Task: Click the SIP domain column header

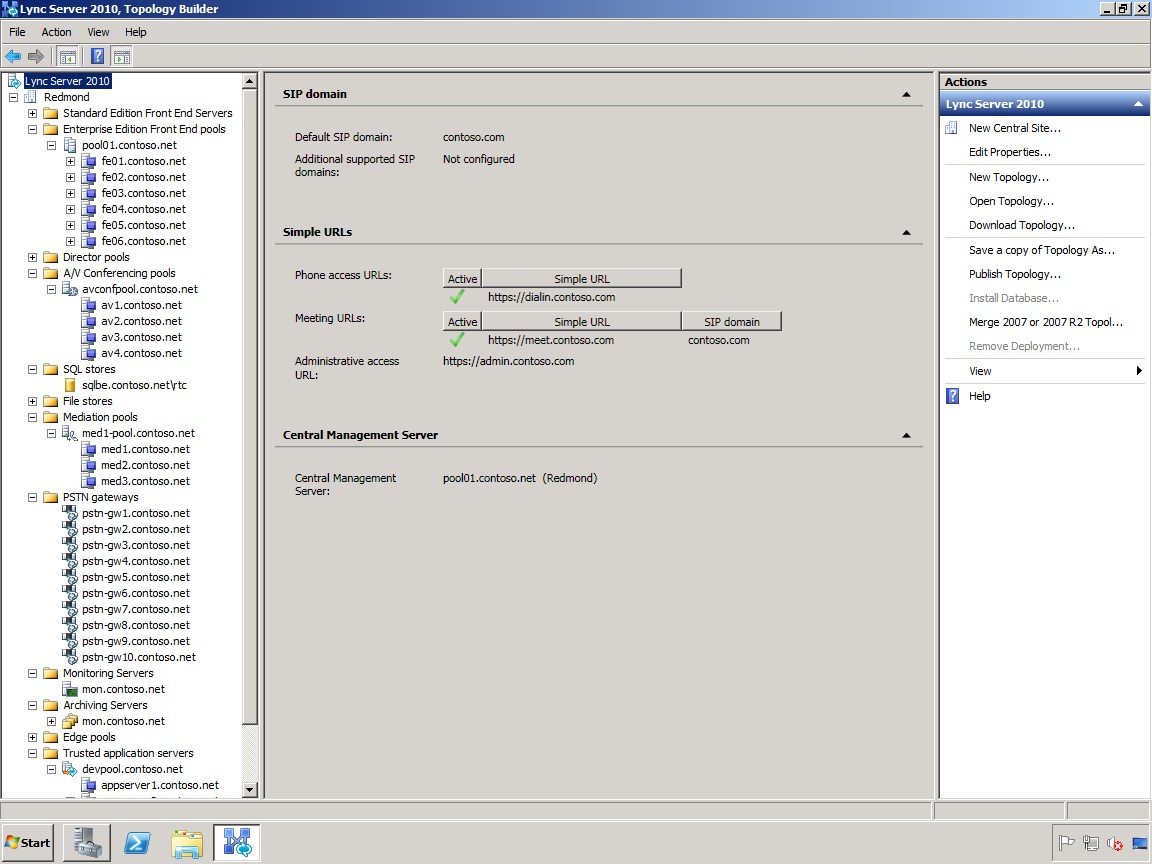Action: pos(732,322)
